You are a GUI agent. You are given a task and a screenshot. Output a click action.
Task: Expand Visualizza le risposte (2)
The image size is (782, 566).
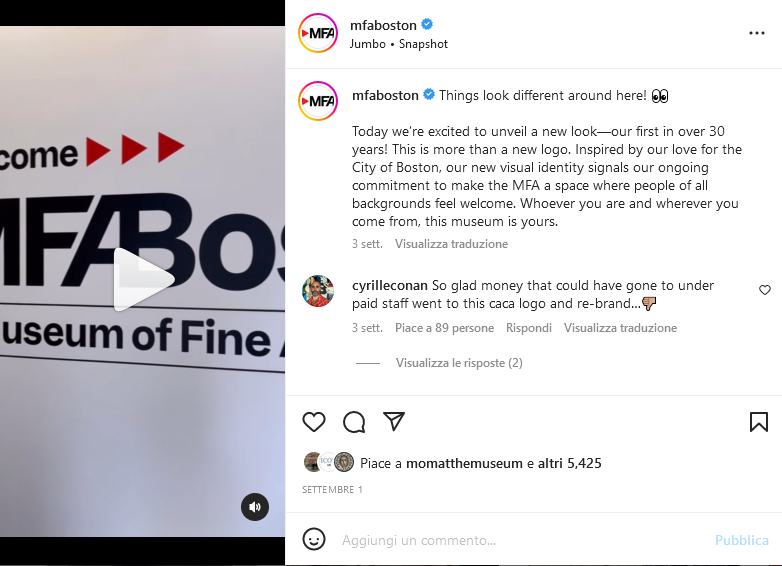[x=459, y=363]
